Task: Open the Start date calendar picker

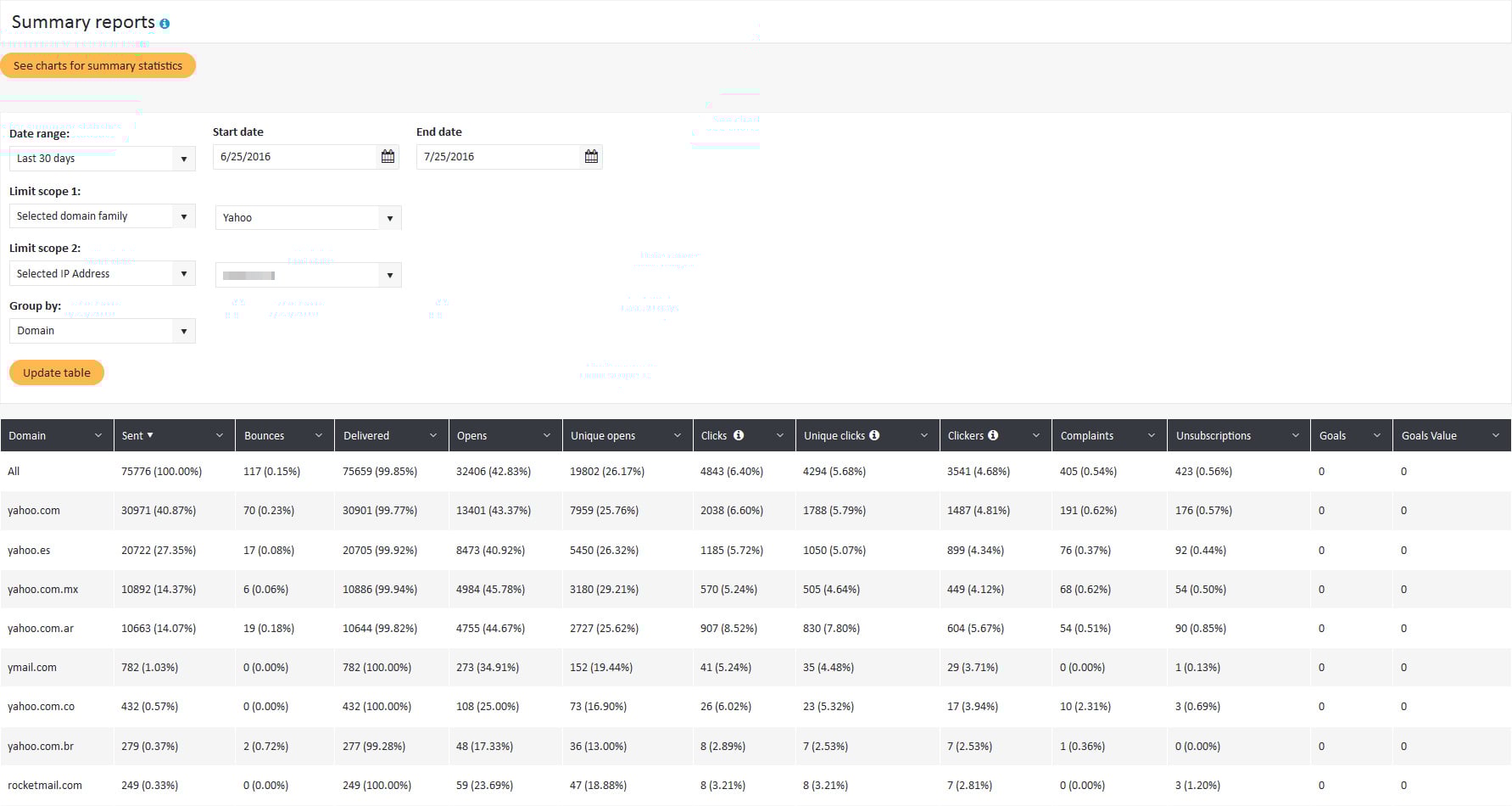Action: click(x=388, y=157)
